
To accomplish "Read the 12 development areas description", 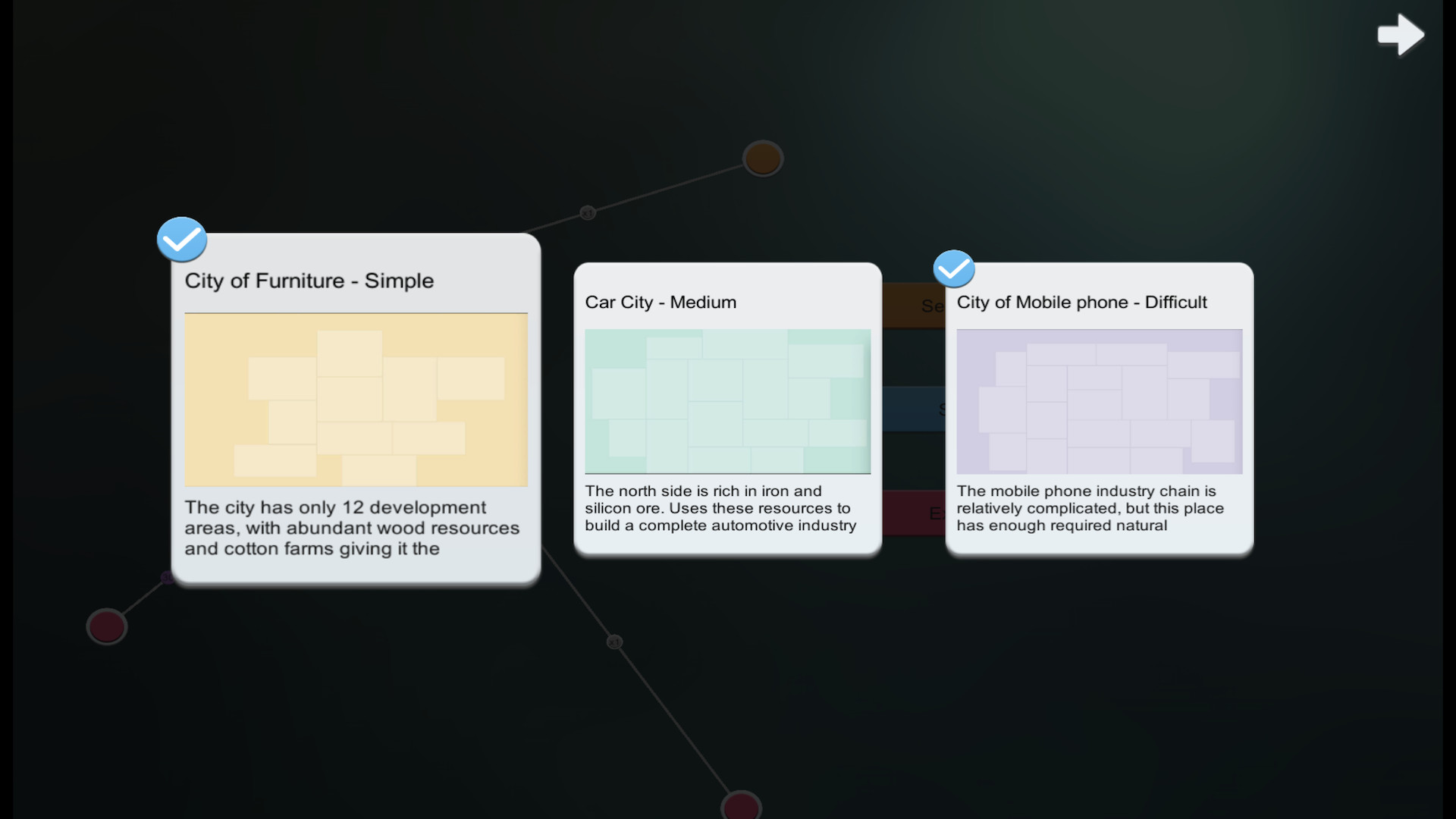I will tap(352, 528).
